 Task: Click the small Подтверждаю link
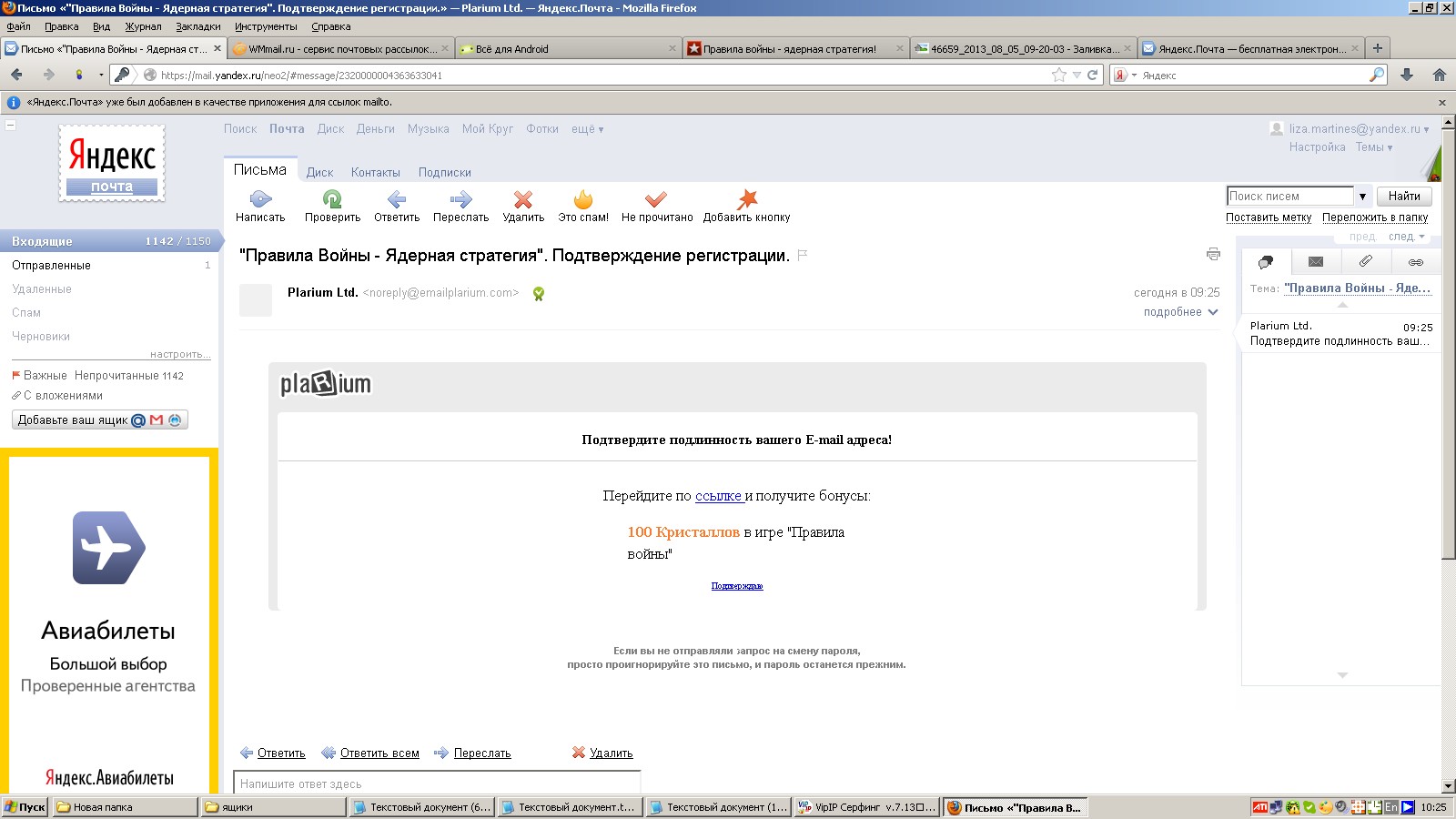coord(737,586)
